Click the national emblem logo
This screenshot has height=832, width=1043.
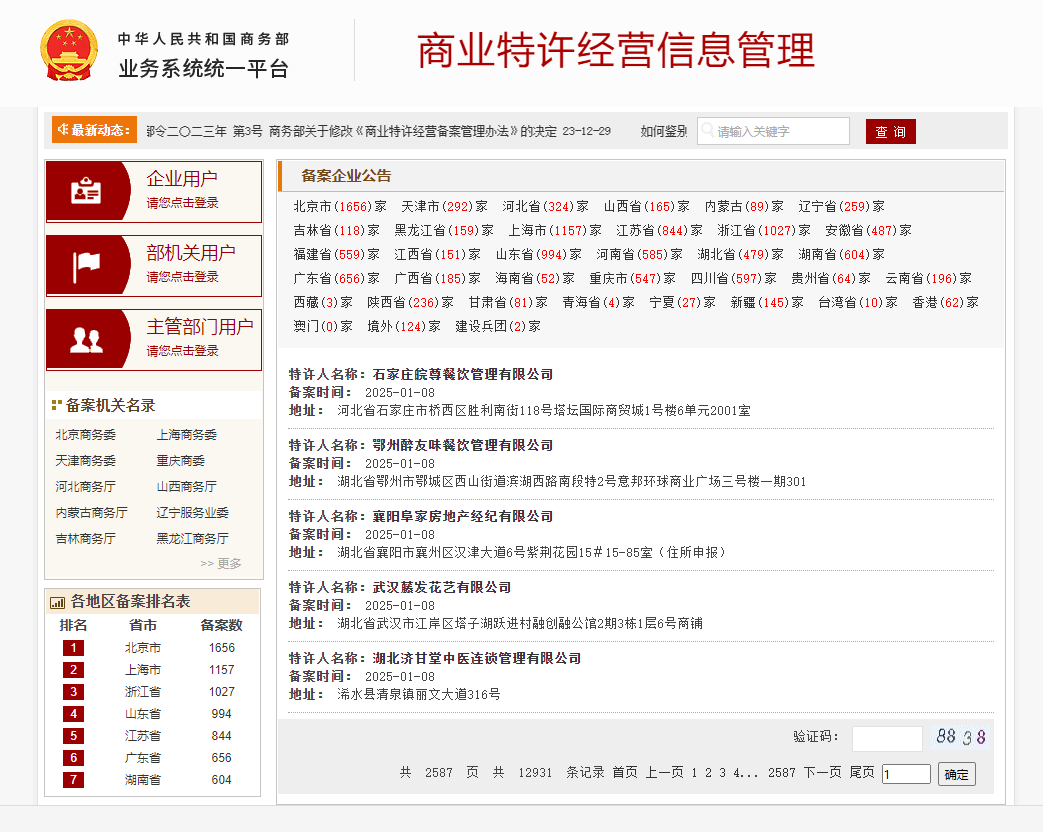click(69, 50)
